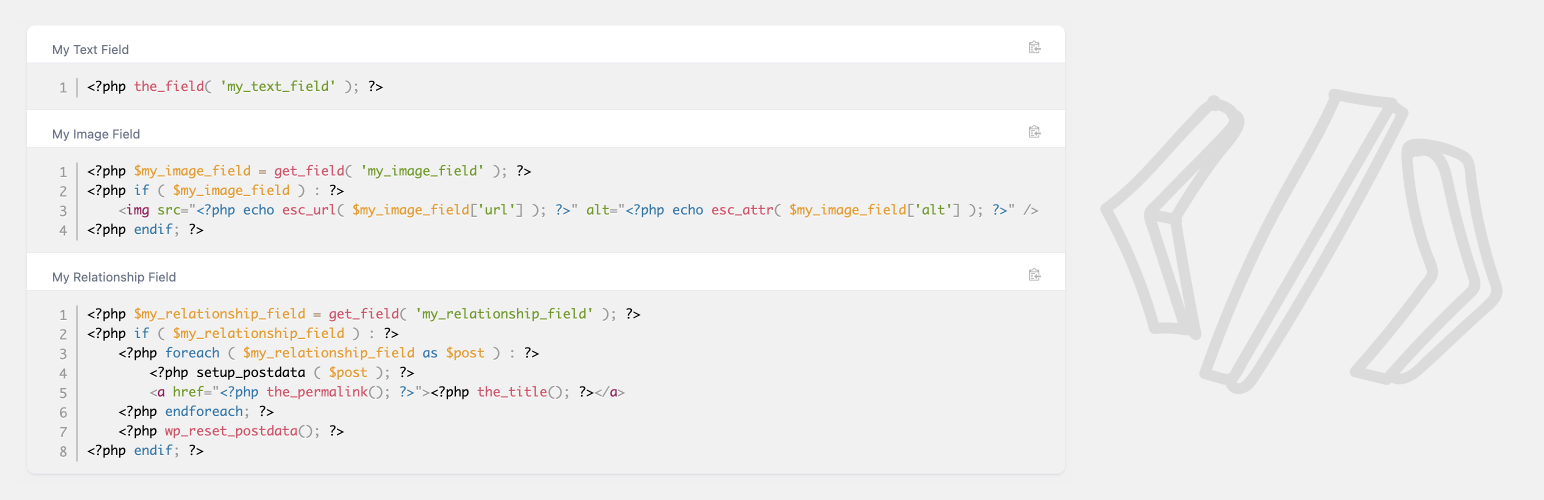Click the endforeach keyword
1544x500 pixels.
tap(207, 412)
